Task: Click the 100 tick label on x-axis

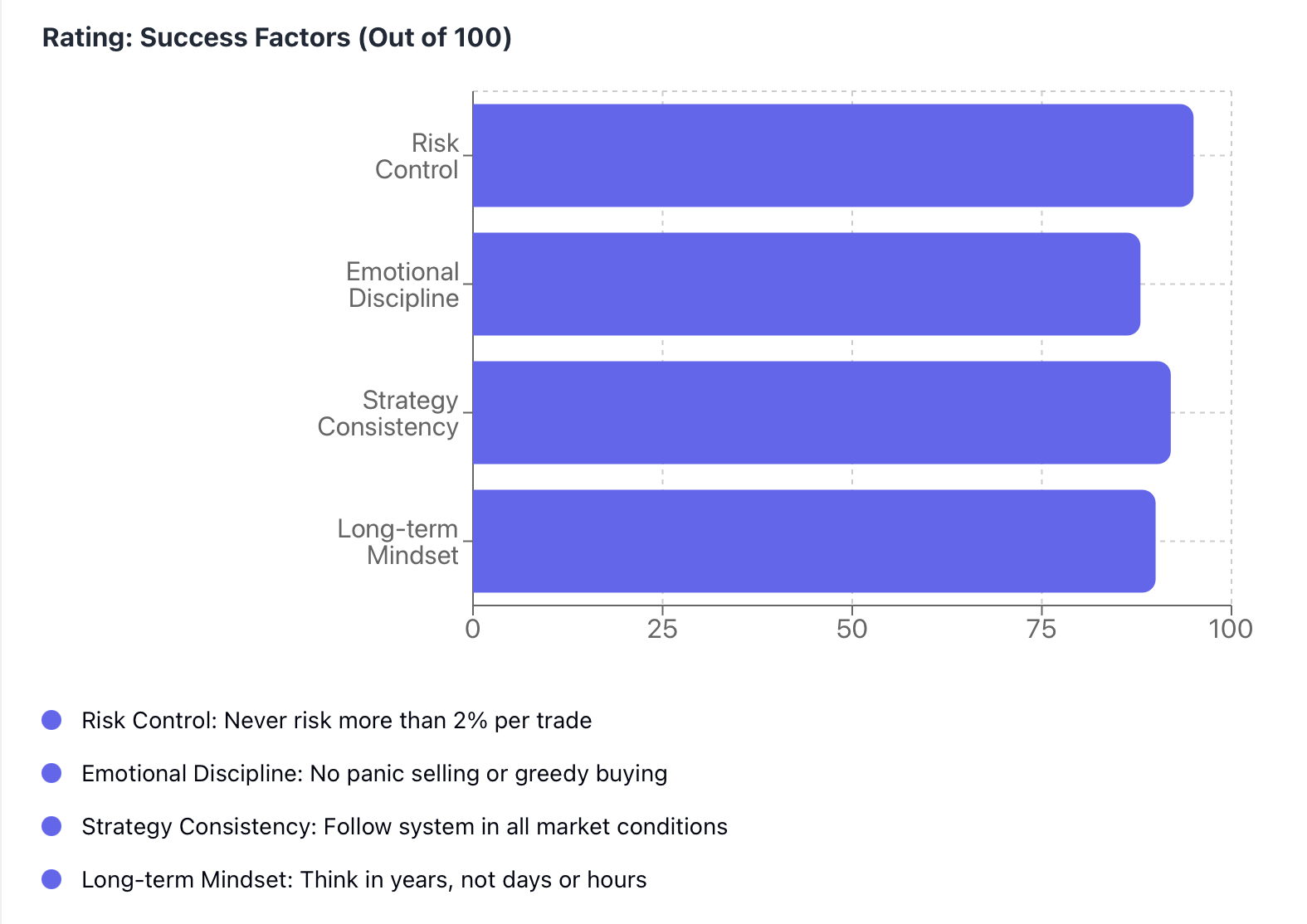Action: click(1231, 629)
